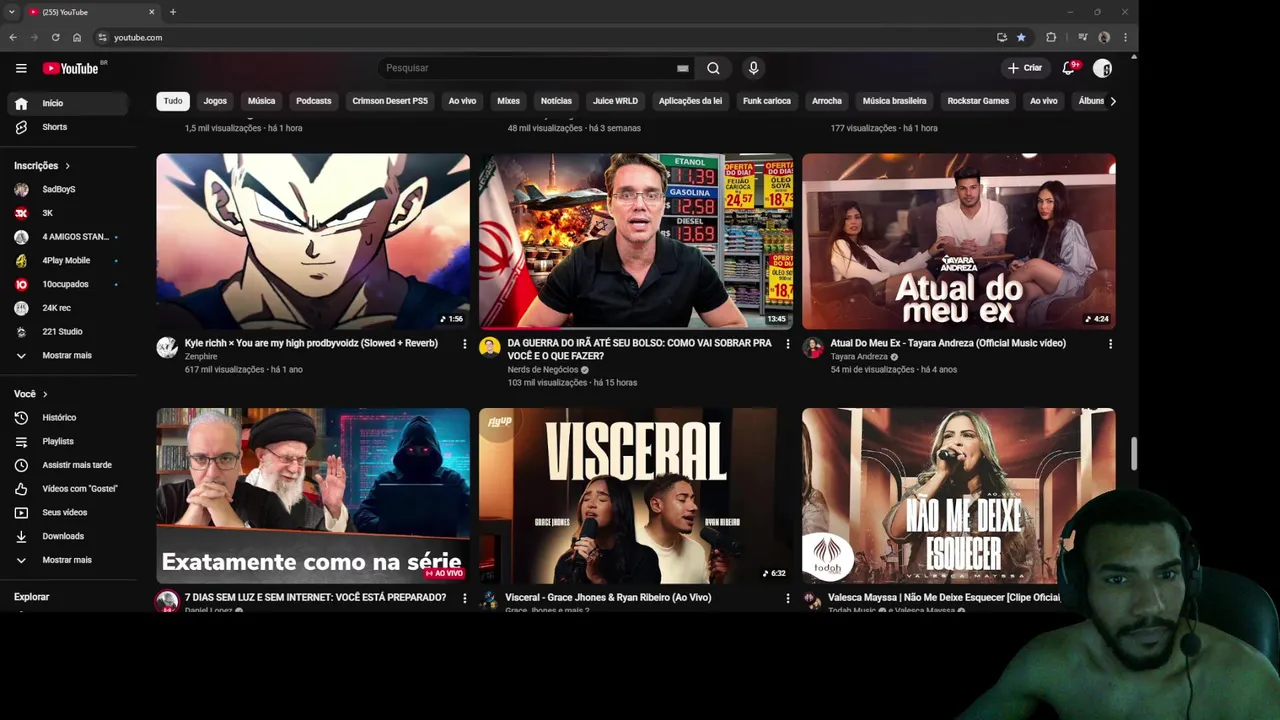Select the Música filter chip
The height and width of the screenshot is (720, 1280).
(261, 101)
